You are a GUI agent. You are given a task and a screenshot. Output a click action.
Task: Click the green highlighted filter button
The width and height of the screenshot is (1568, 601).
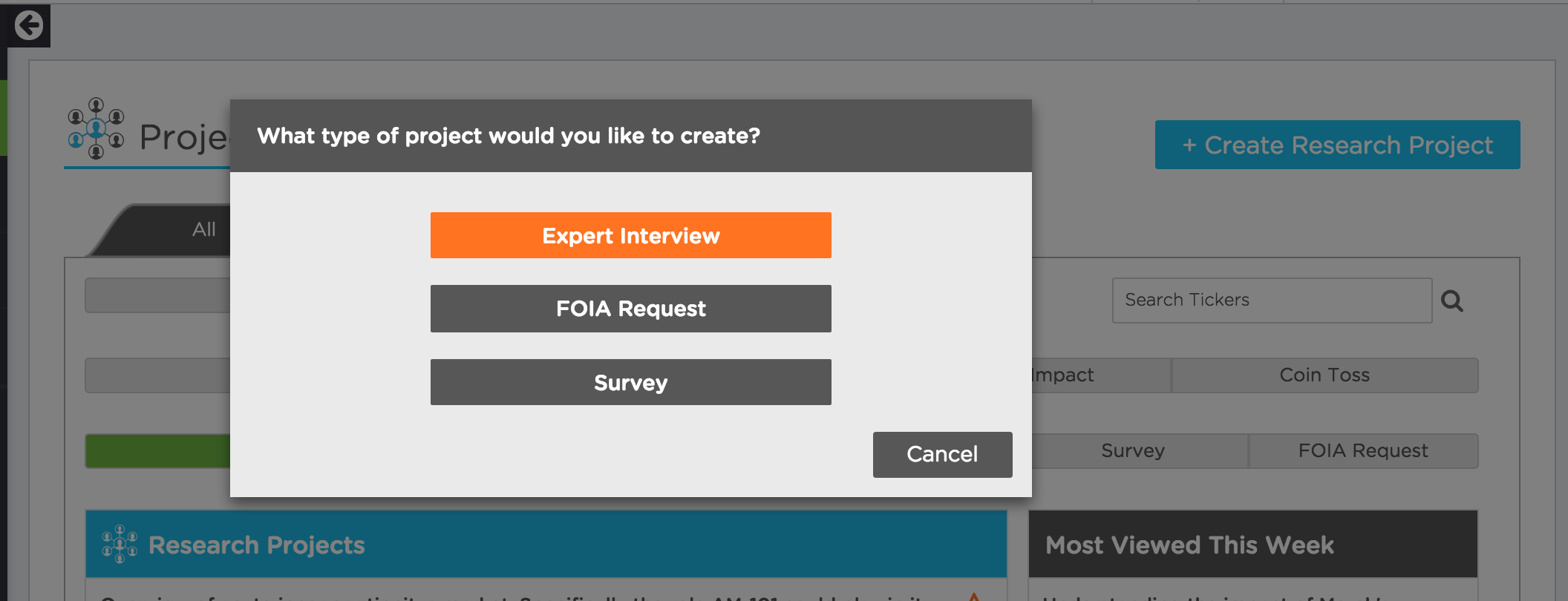pos(157,451)
